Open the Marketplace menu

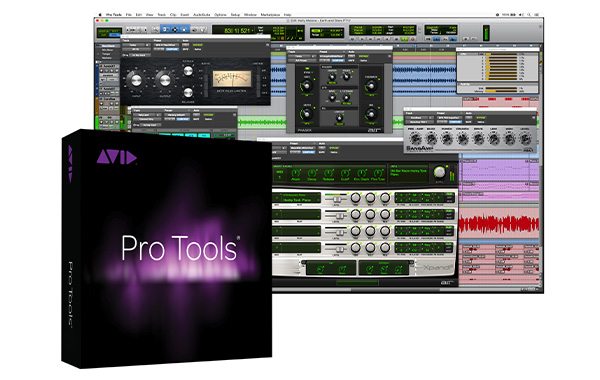270,15
